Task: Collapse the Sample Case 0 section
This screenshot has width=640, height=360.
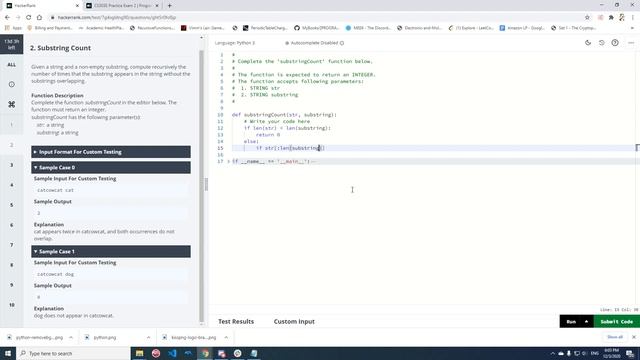Action: (111, 167)
